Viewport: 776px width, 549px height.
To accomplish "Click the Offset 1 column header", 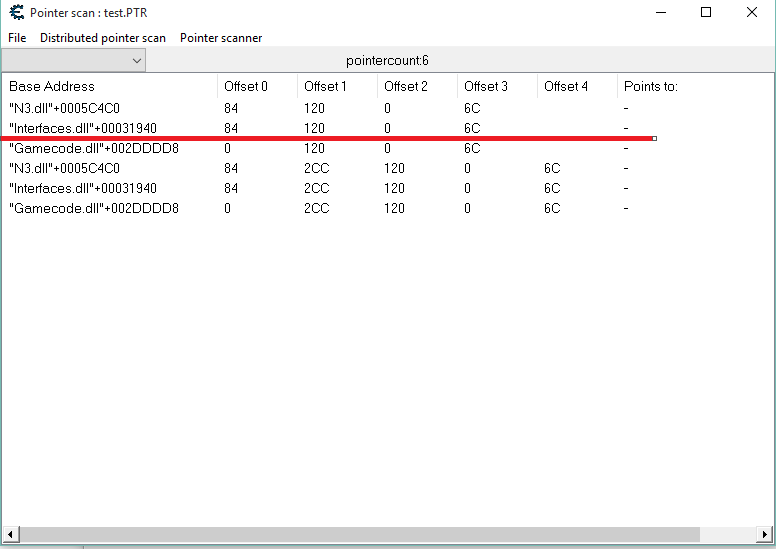I will point(326,87).
